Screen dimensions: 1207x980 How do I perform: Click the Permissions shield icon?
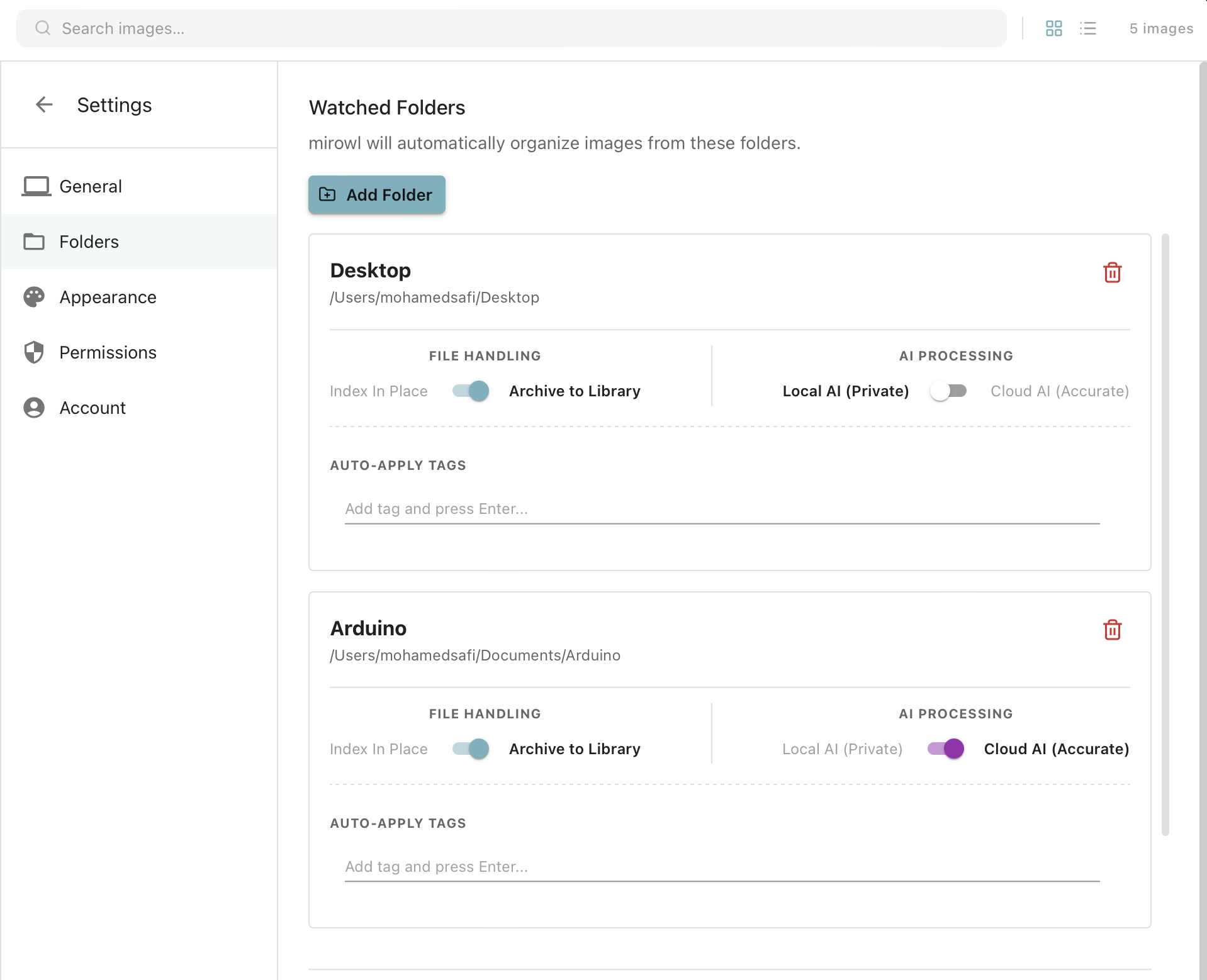coord(34,352)
